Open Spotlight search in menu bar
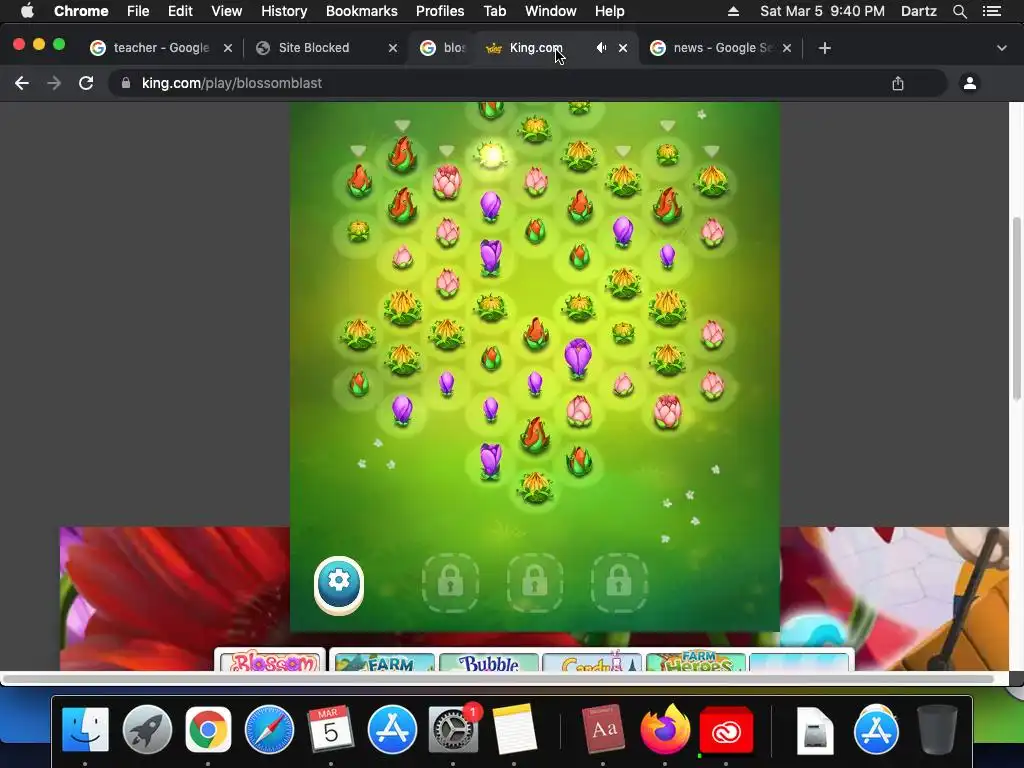1024x768 pixels. coord(959,11)
